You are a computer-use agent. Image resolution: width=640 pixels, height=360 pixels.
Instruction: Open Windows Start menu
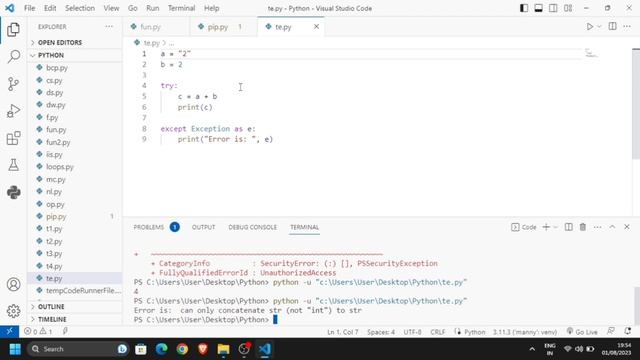pyautogui.click(x=15, y=349)
